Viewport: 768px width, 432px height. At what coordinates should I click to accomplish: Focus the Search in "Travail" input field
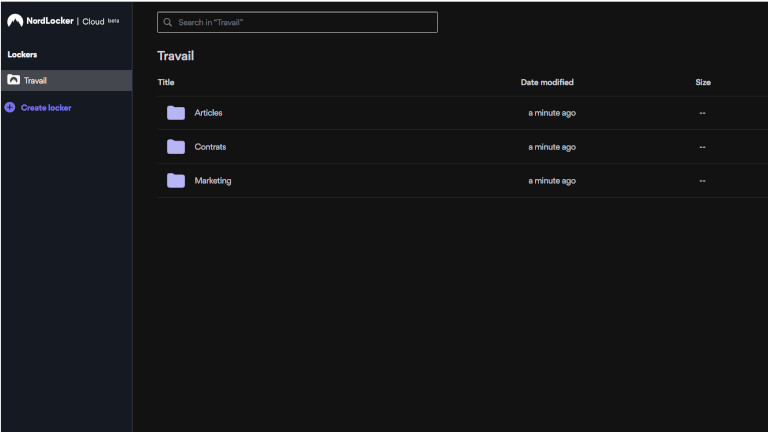click(x=300, y=22)
